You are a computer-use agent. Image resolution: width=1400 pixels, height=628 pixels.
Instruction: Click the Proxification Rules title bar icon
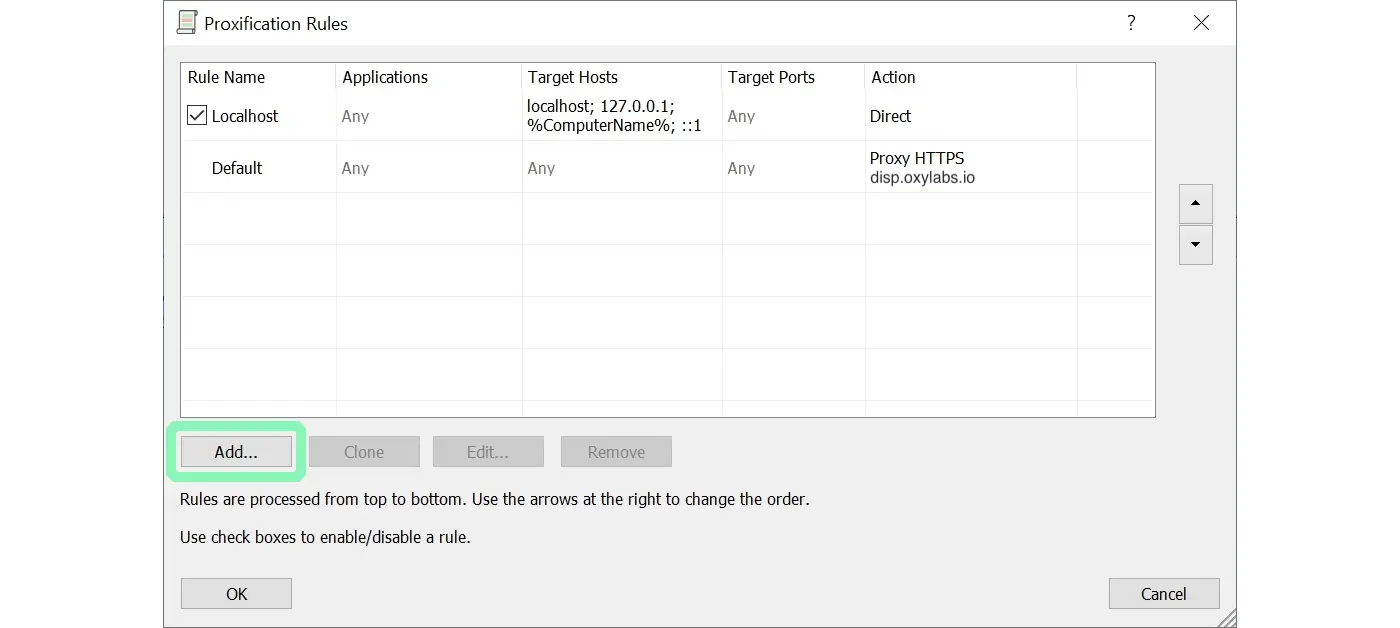(186, 22)
